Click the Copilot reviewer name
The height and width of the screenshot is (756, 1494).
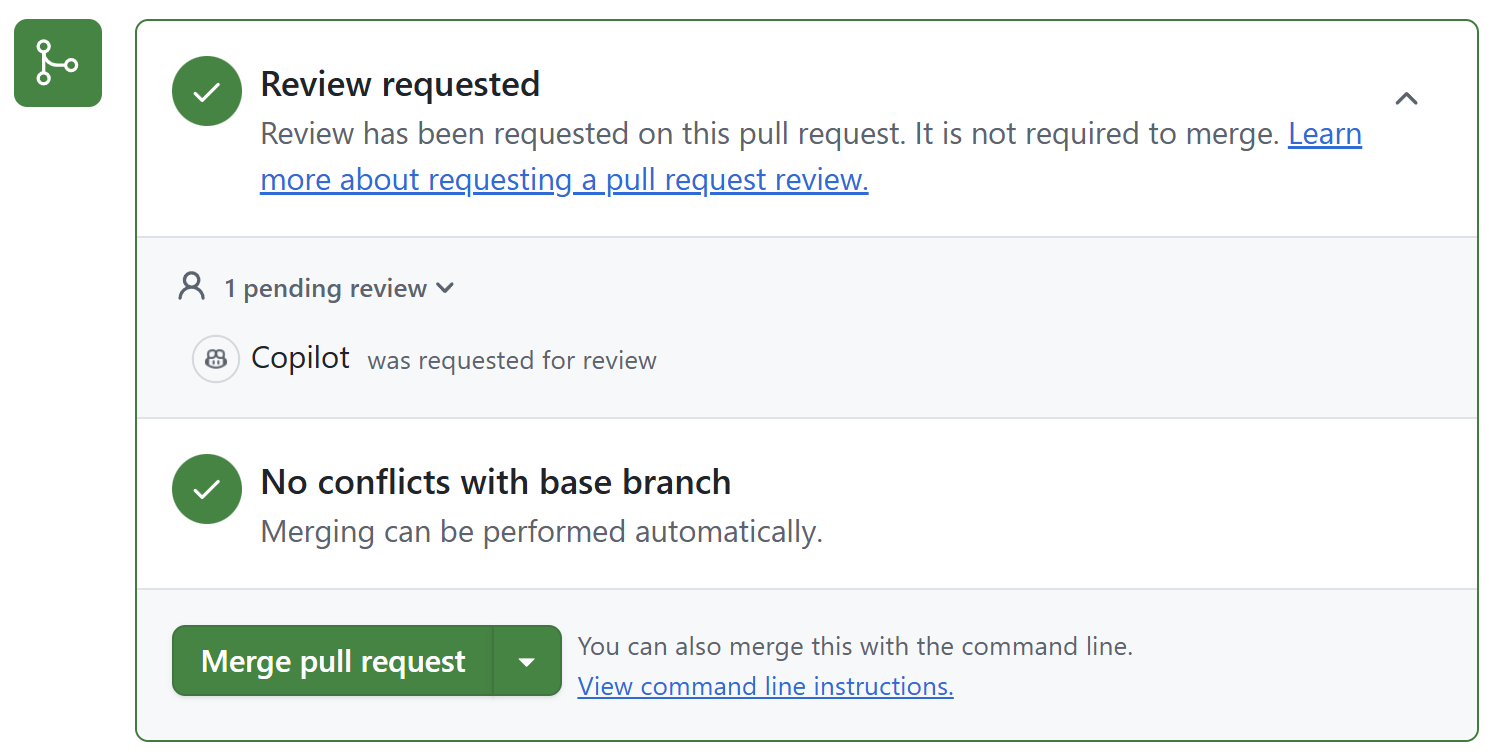tap(300, 358)
